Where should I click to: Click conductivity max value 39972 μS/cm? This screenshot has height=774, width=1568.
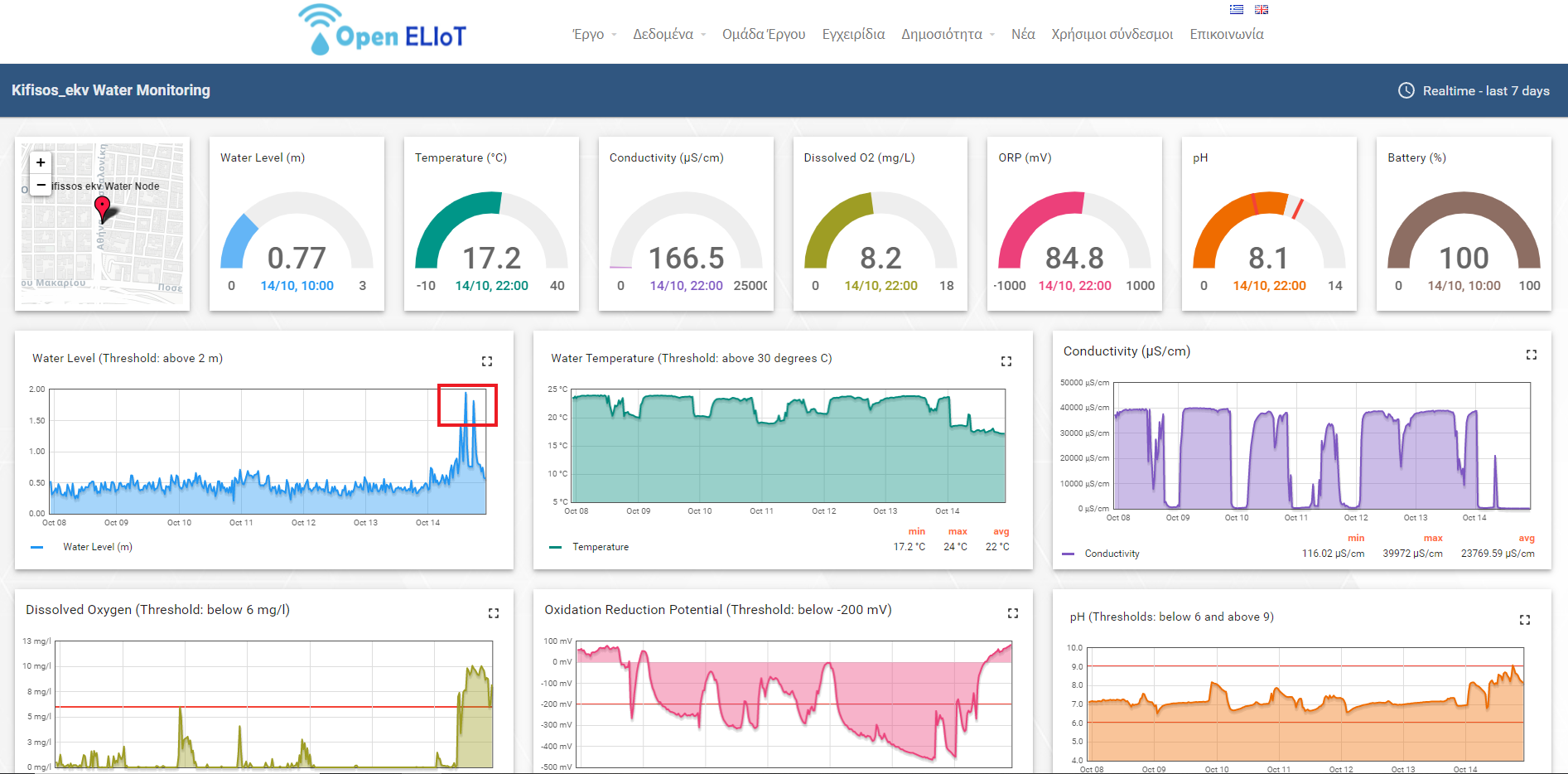point(1412,554)
